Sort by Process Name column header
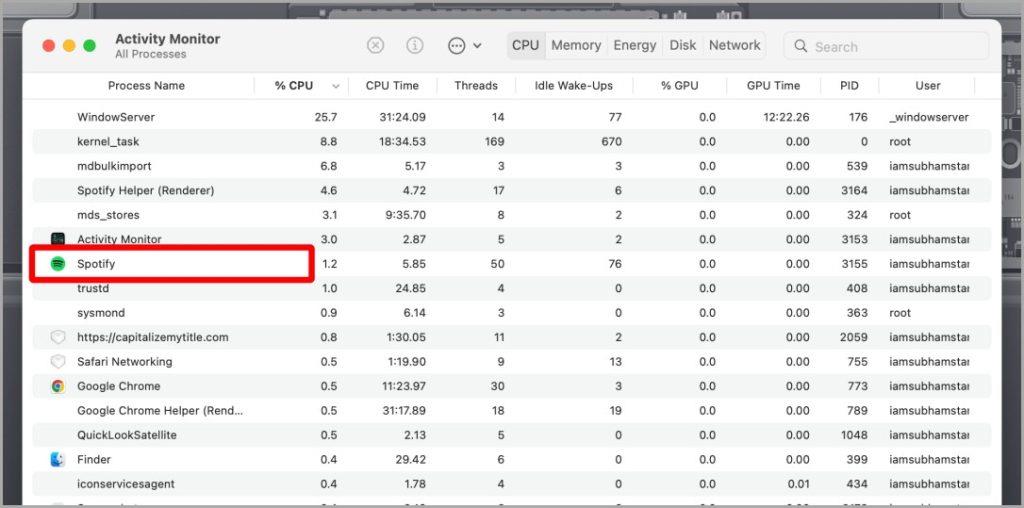Image resolution: width=1024 pixels, height=508 pixels. 146,86
